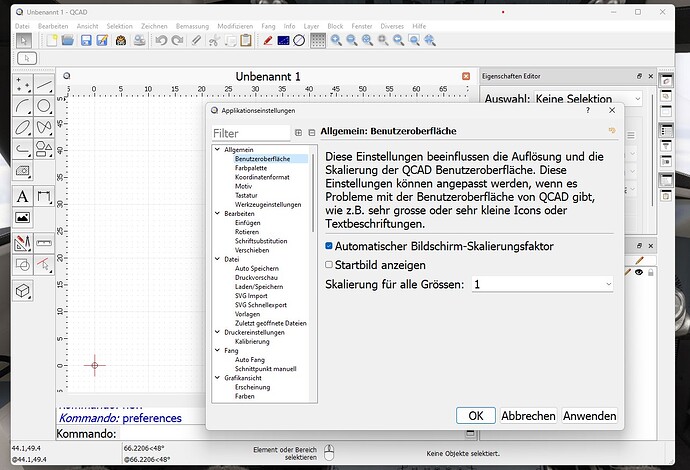Toggle layer visibility eye icon
690x470 pixels.
pyautogui.click(x=639, y=272)
